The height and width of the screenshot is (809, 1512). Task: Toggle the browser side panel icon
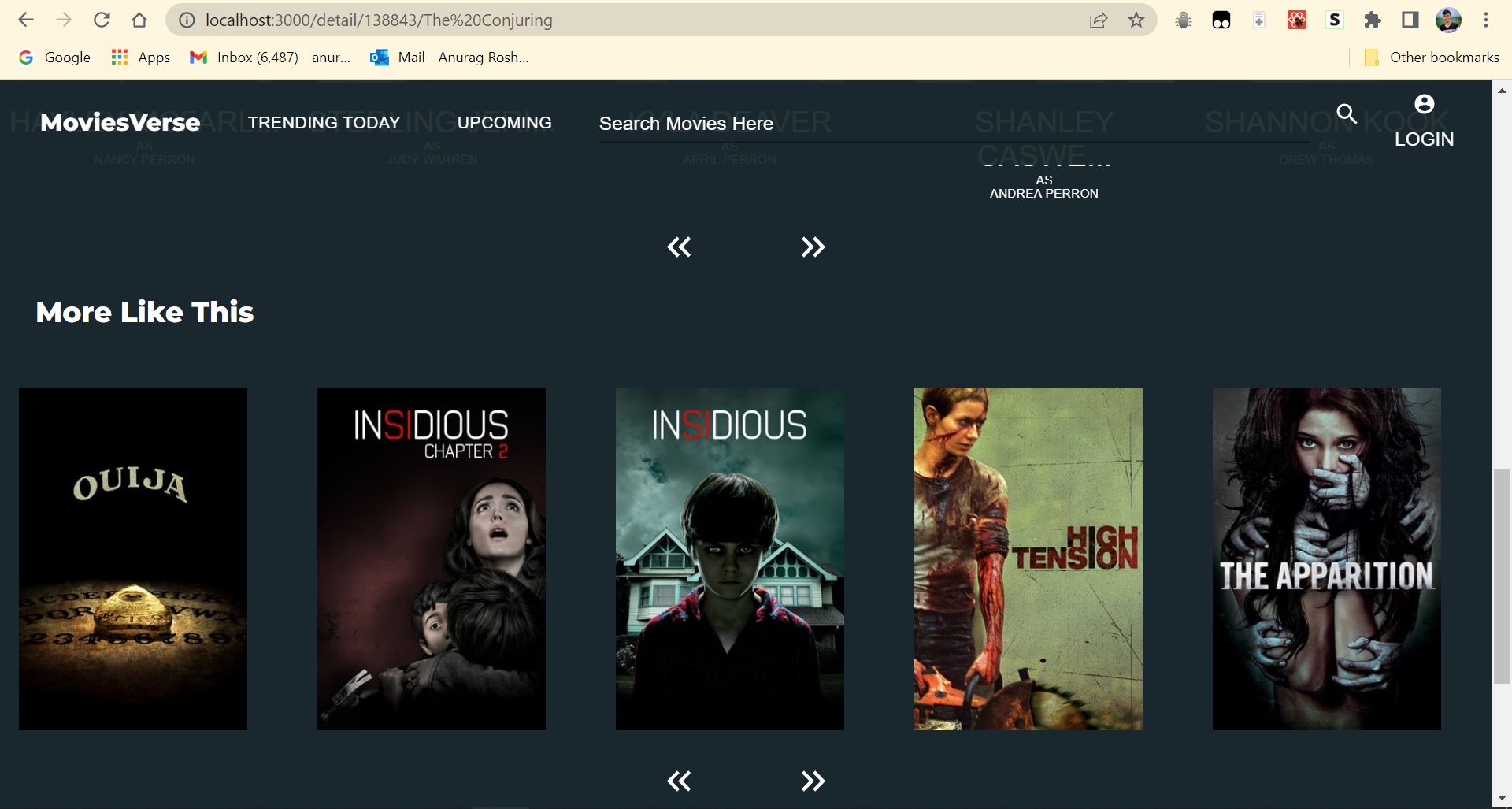point(1410,20)
